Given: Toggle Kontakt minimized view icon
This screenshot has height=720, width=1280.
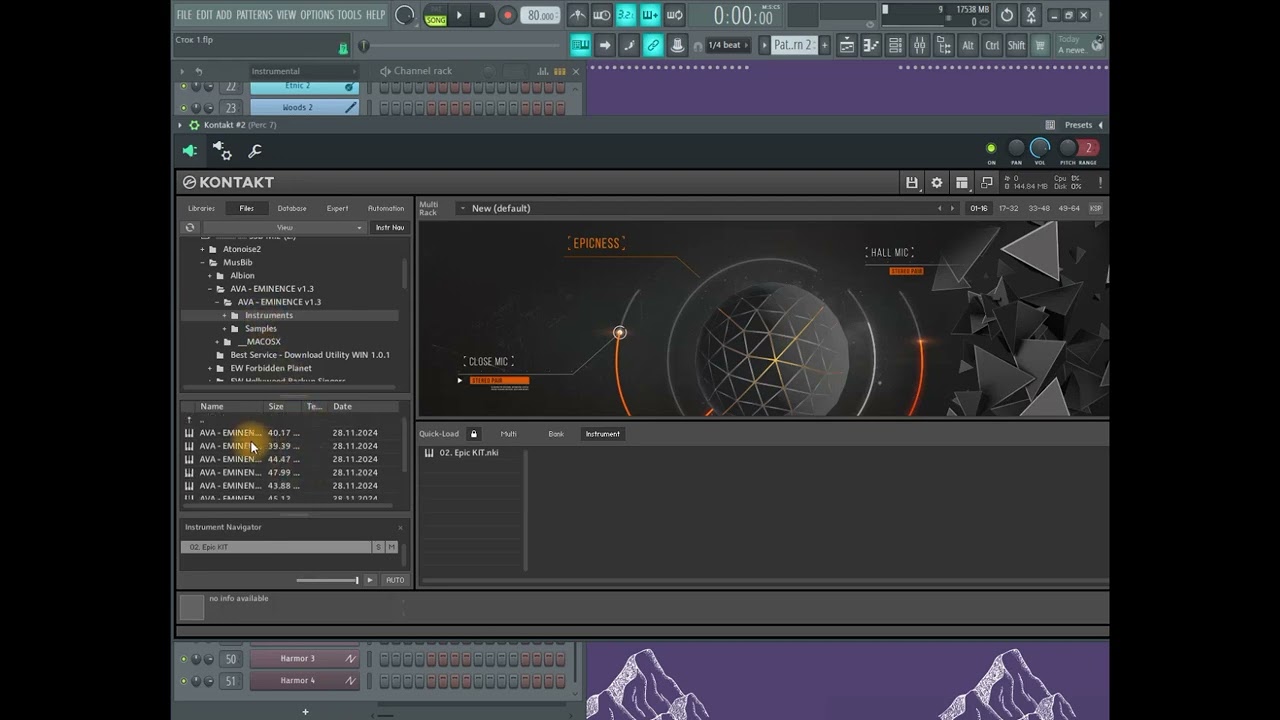Looking at the screenshot, I should (x=987, y=183).
